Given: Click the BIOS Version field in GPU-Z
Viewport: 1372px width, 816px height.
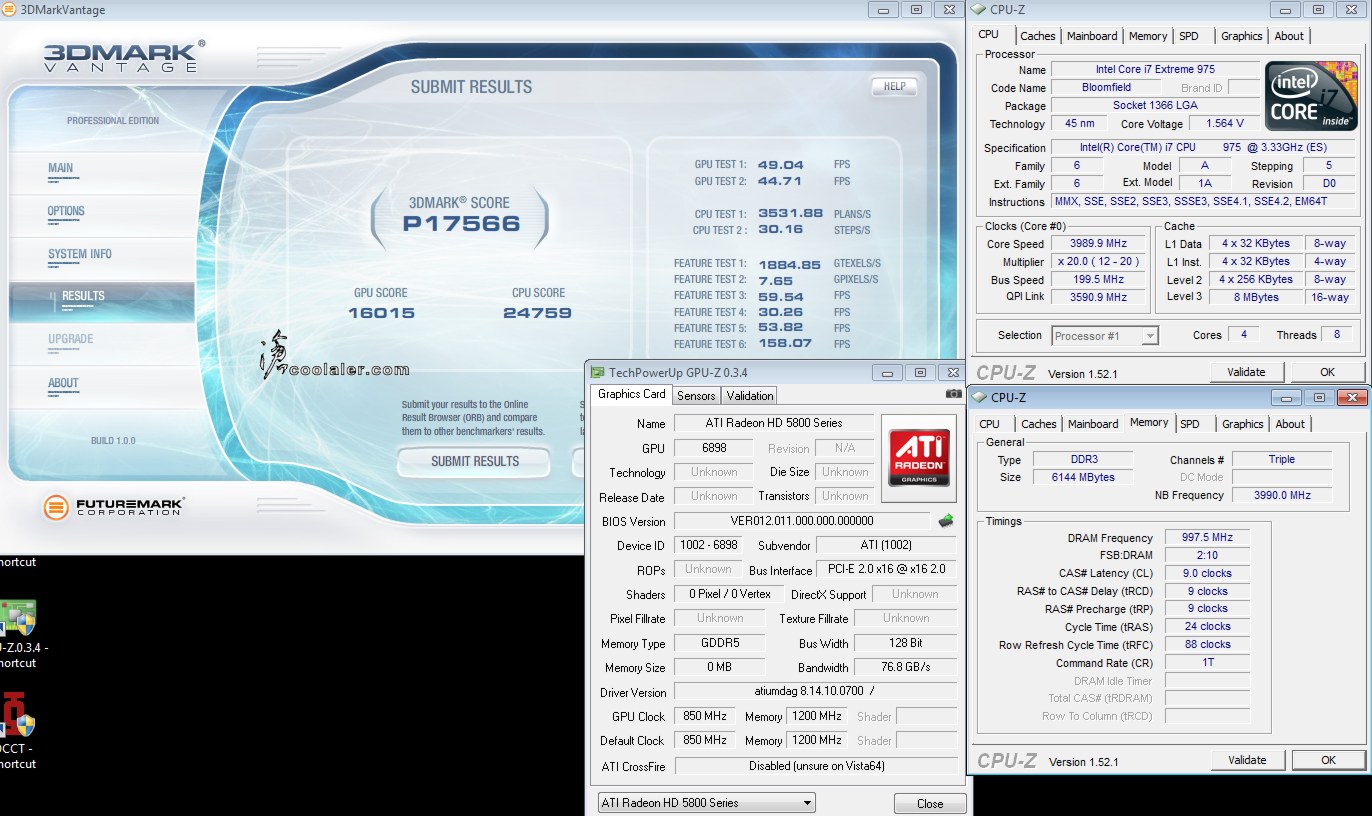Looking at the screenshot, I should (802, 521).
